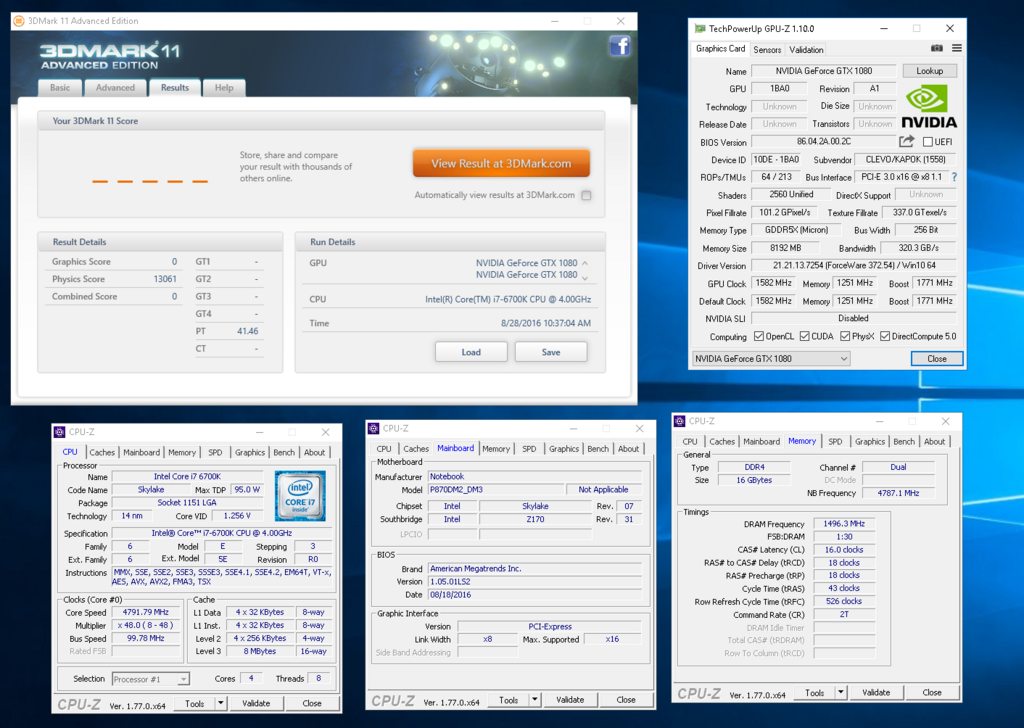The width and height of the screenshot is (1024, 728).
Task: Click the up arrow in 3DMark GPU list
Action: point(584,263)
